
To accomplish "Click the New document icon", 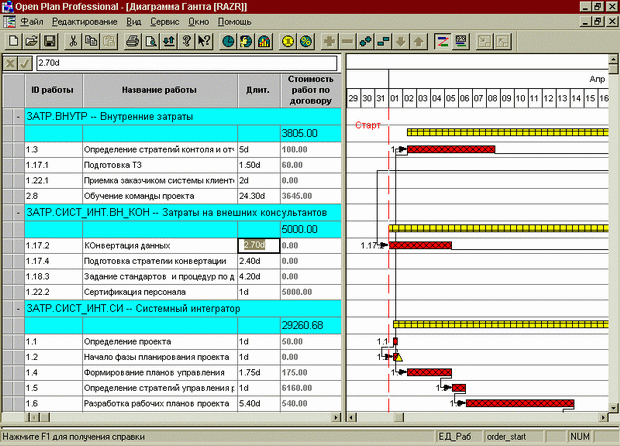I will pos(14,41).
